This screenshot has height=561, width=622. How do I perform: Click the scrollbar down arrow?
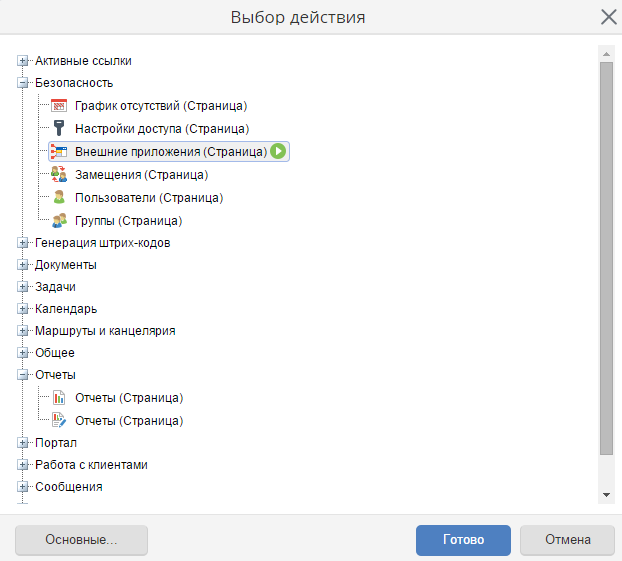point(606,495)
